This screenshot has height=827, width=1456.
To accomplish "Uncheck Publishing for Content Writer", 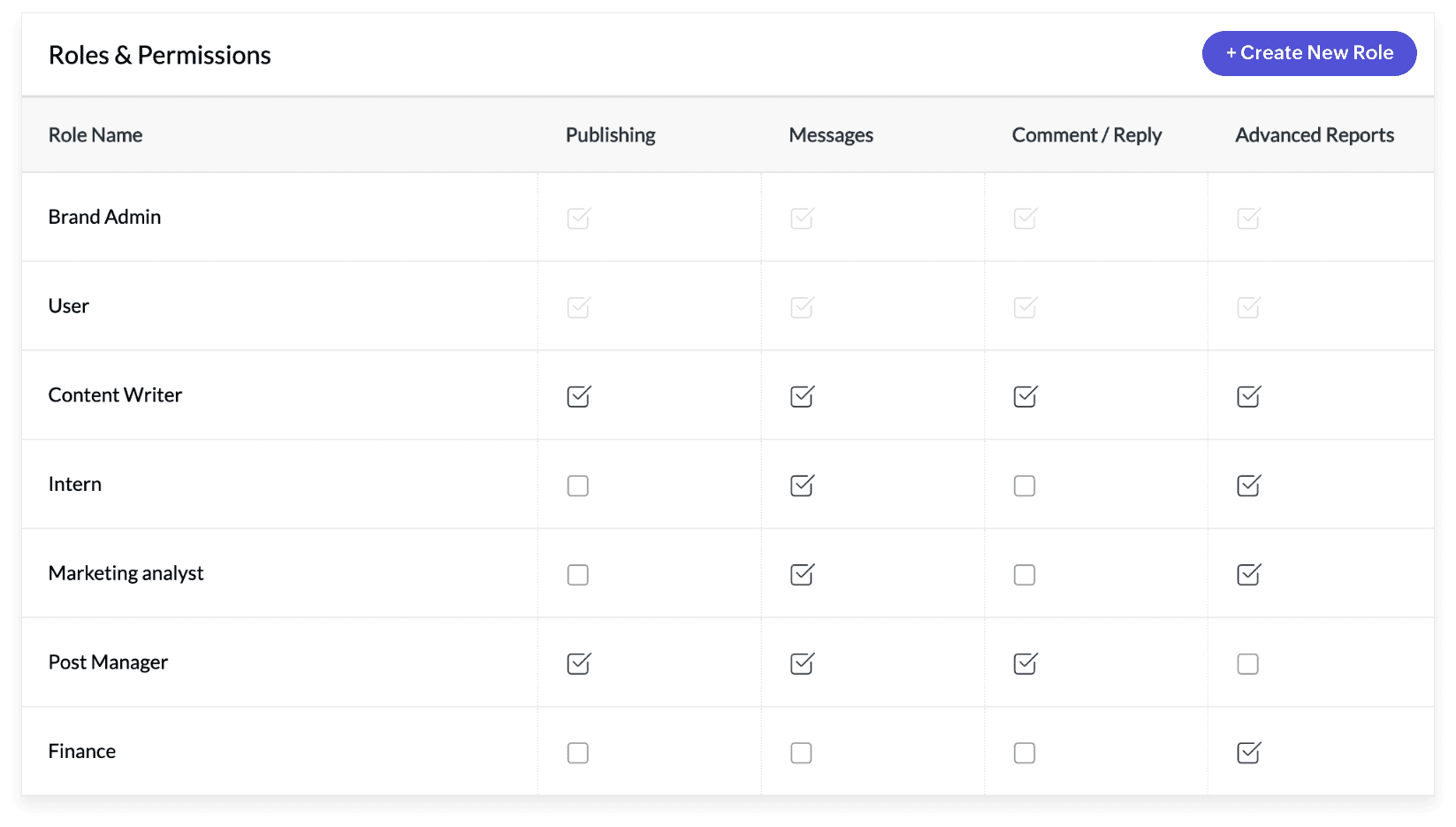I will click(x=578, y=396).
